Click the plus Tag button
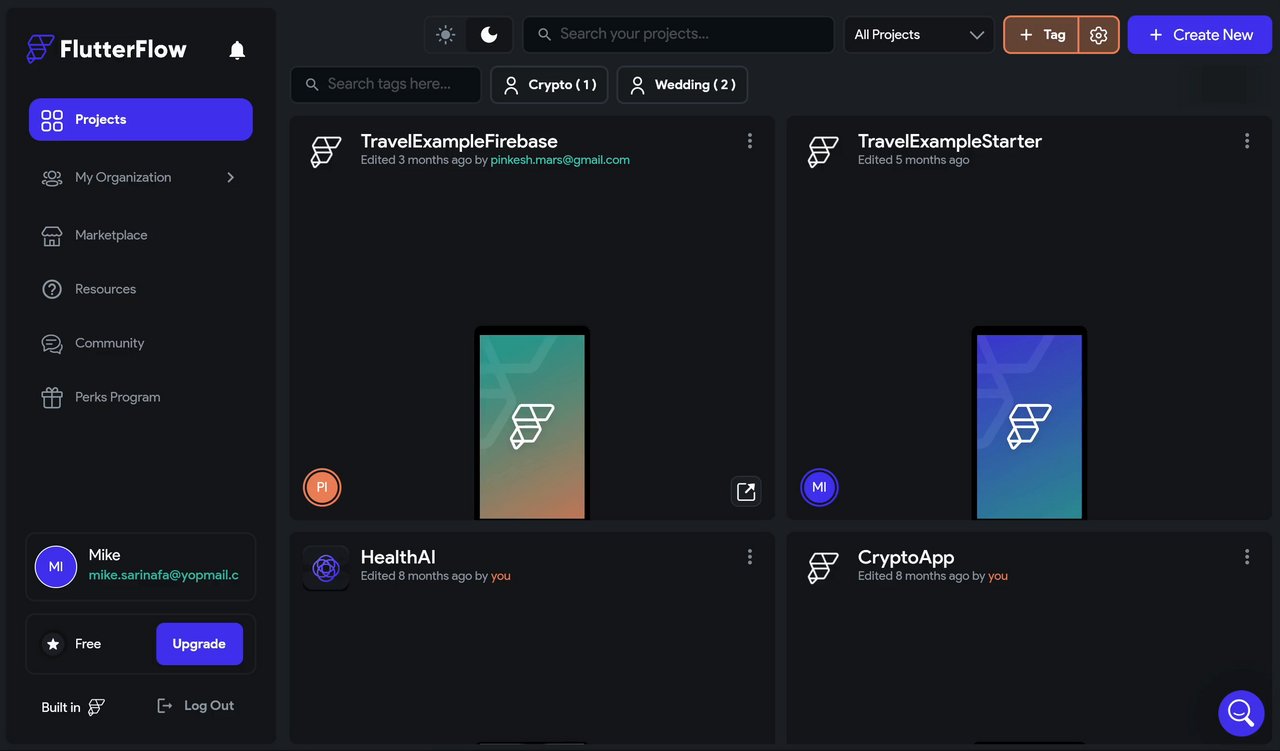Screen dimensions: 1280x751 (1041, 35)
